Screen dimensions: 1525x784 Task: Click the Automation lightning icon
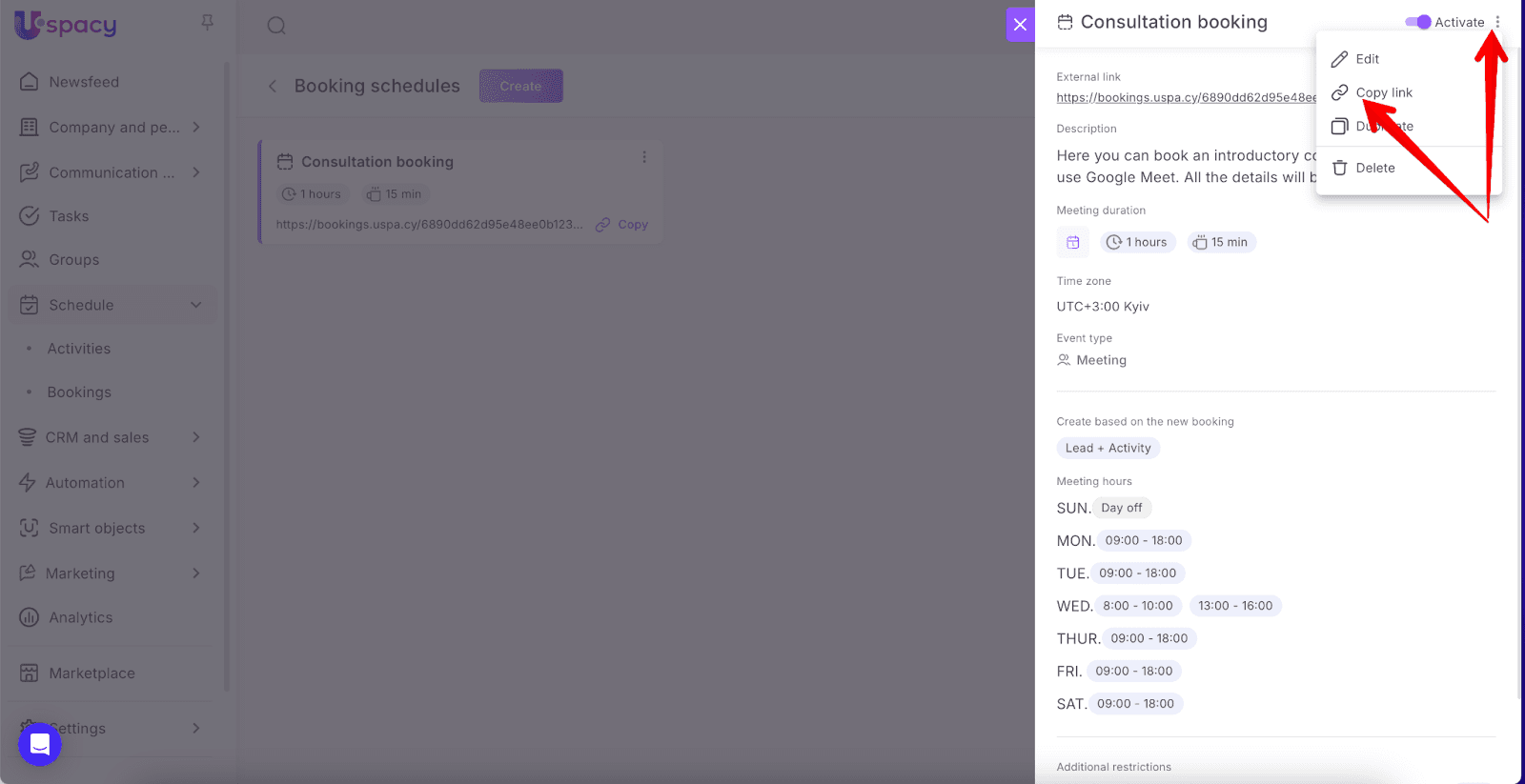(28, 483)
